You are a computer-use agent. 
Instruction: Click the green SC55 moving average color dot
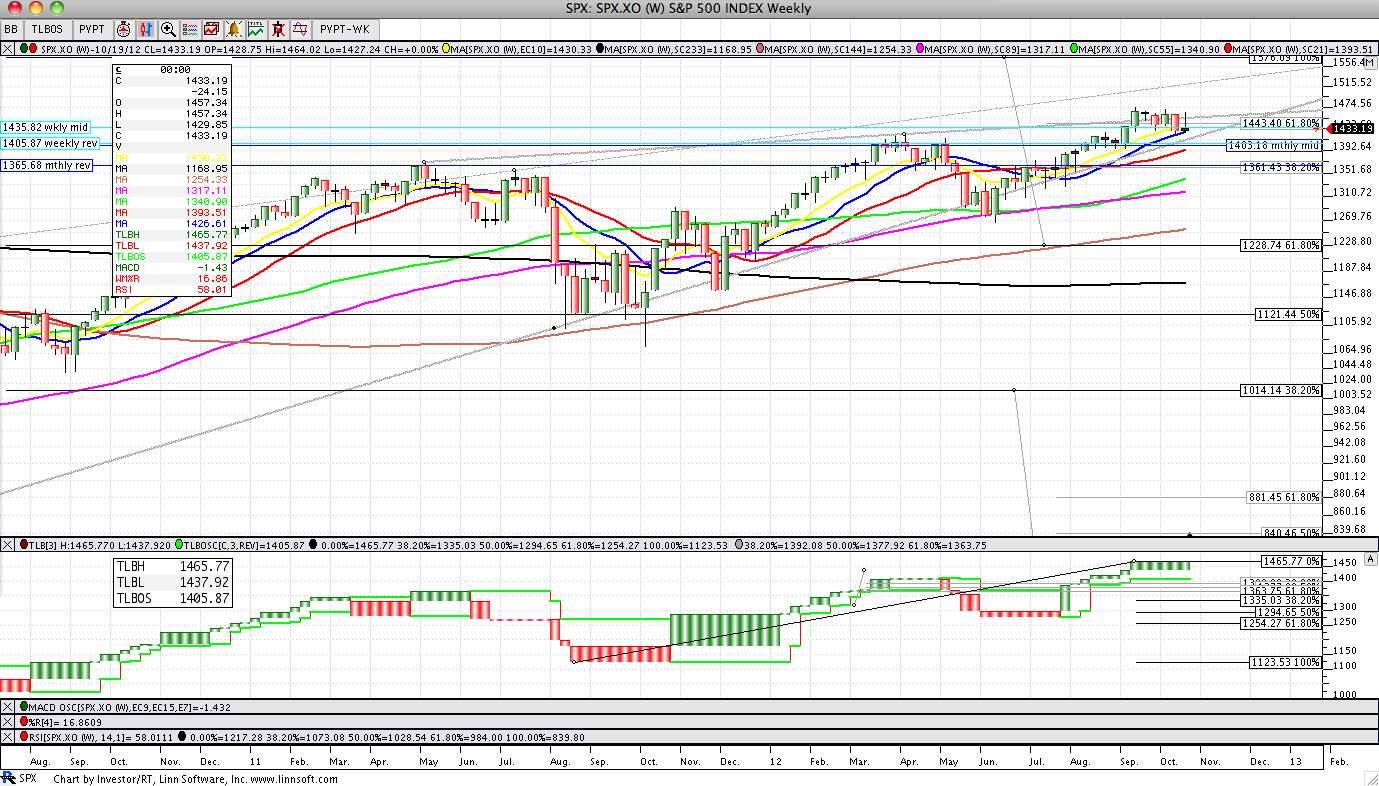1074,49
